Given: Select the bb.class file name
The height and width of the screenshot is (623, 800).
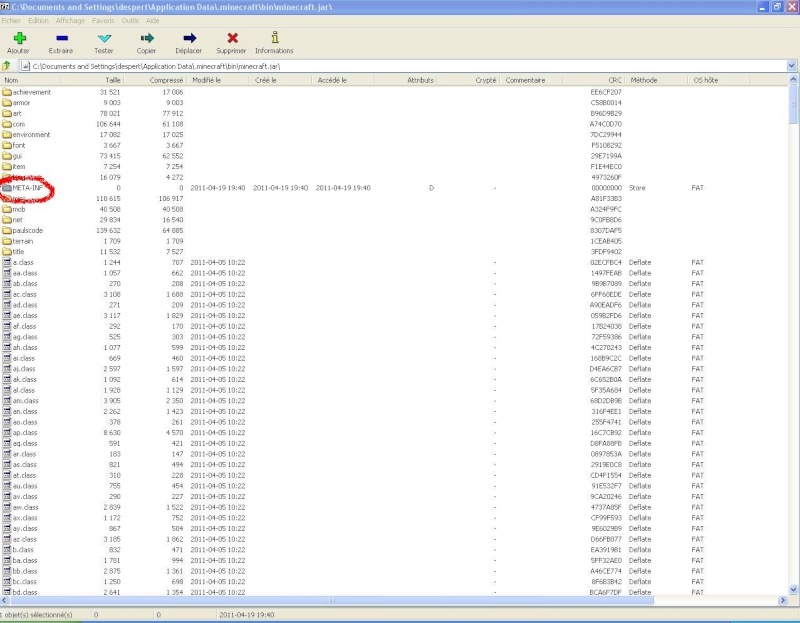Looking at the screenshot, I should (x=25, y=571).
